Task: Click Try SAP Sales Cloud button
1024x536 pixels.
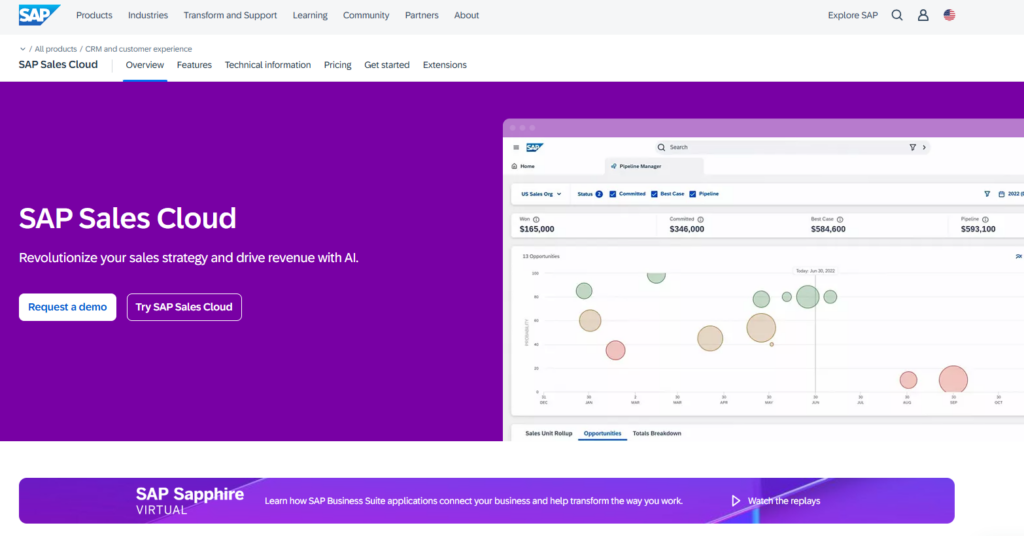Action: (184, 307)
